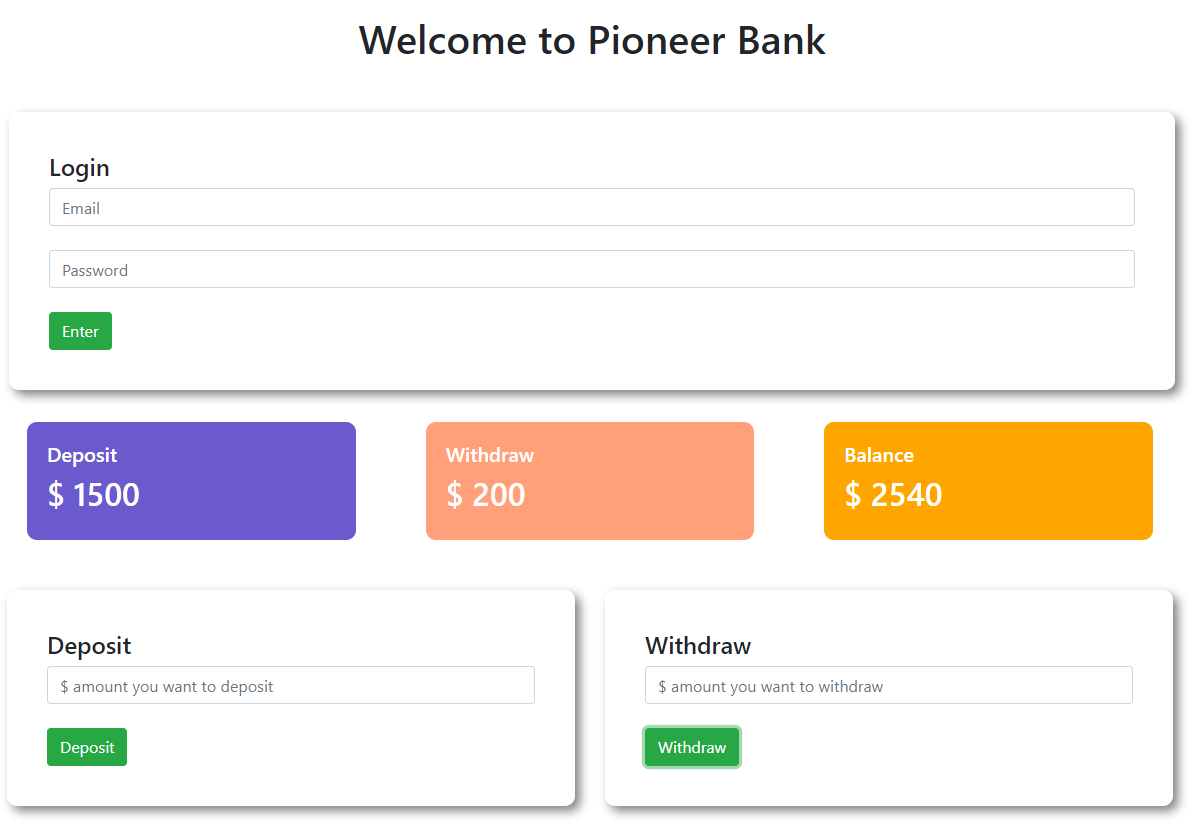Select the withdraw amount input box
Viewport: 1198px width, 832px height.
point(889,685)
